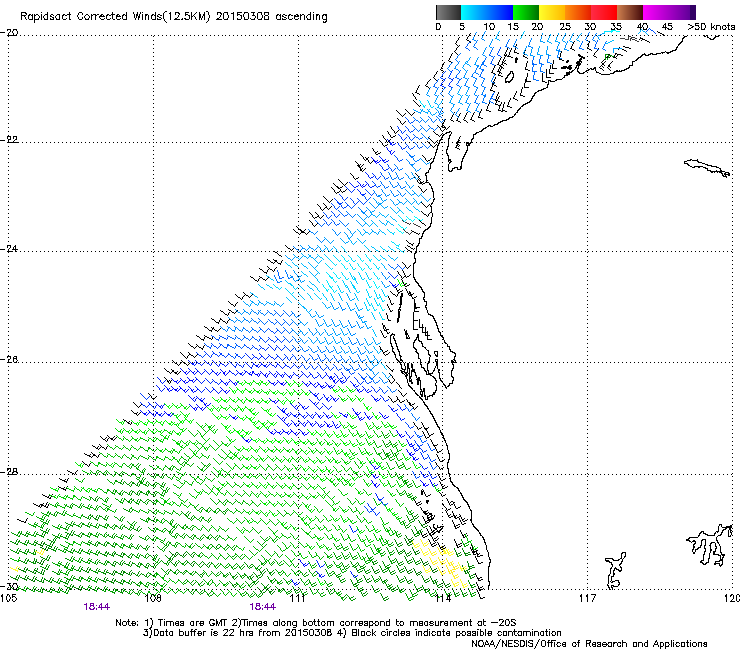Screen dimensions: 740x650
Task: Click the small oval island near 21S
Action: 509,76
